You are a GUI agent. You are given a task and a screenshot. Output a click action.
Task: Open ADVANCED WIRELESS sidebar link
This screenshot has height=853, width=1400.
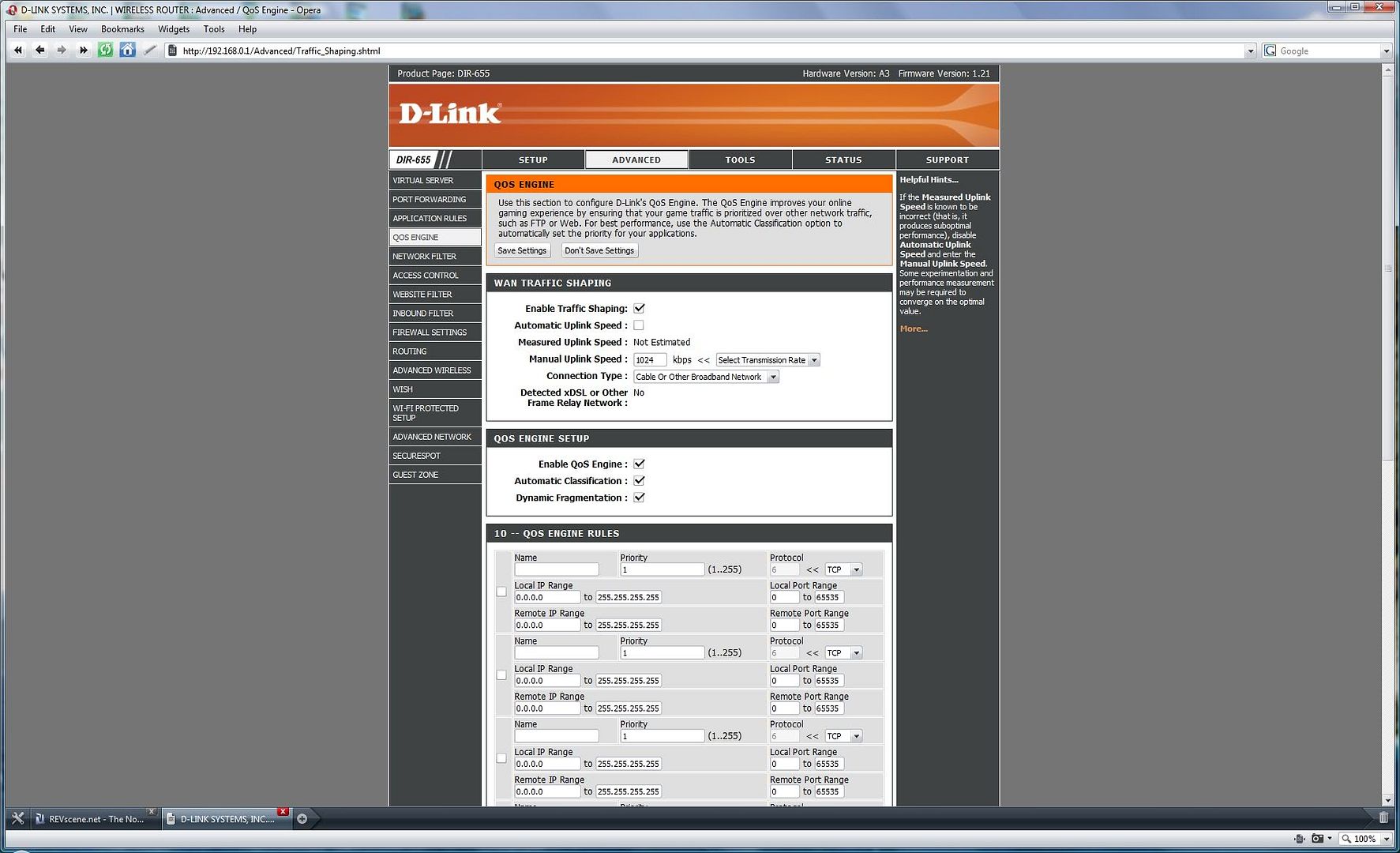pos(435,370)
